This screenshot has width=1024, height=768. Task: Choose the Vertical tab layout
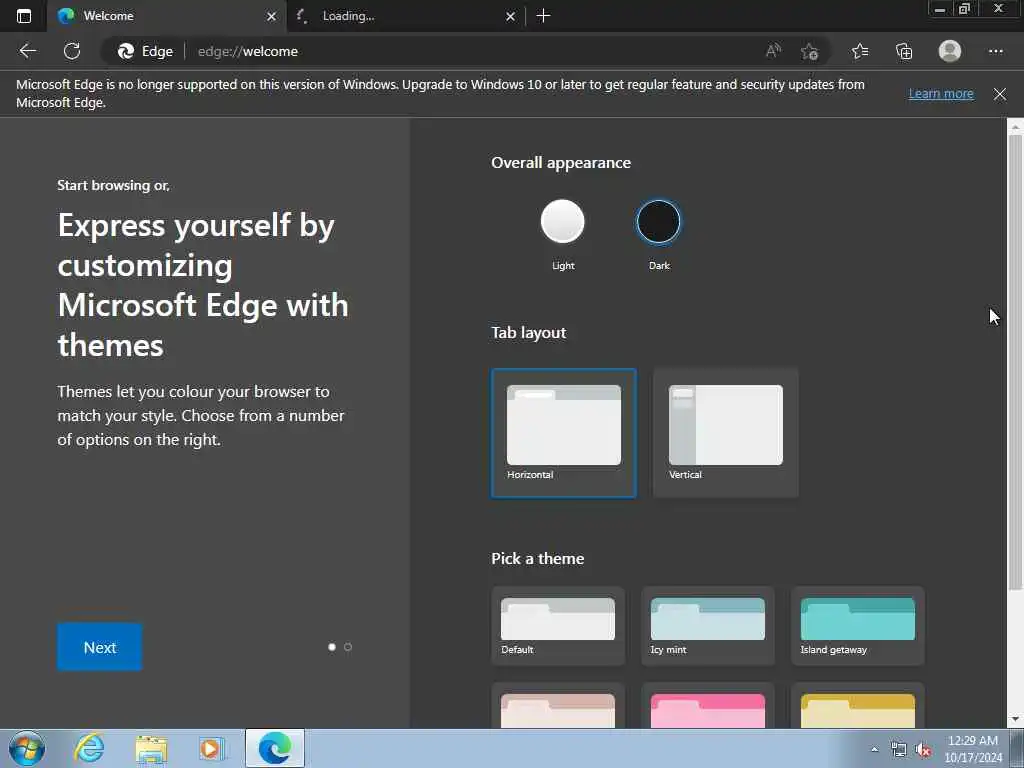coord(726,433)
